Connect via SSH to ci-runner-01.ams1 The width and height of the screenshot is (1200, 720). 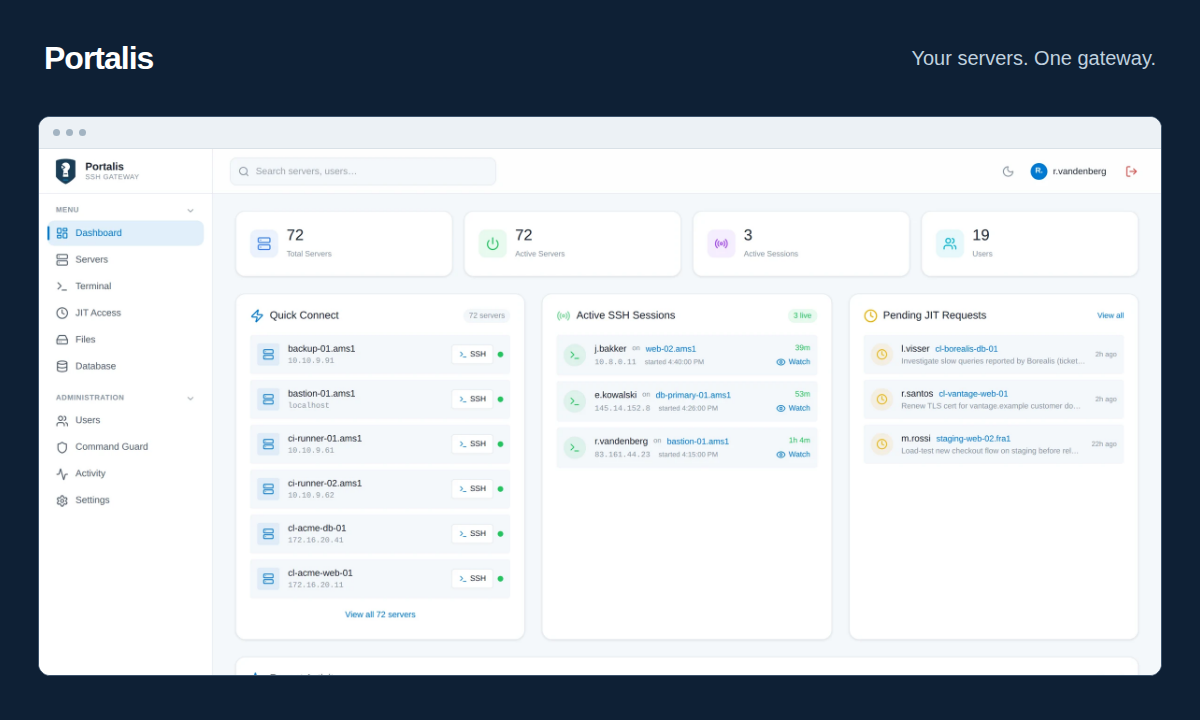[x=472, y=444]
